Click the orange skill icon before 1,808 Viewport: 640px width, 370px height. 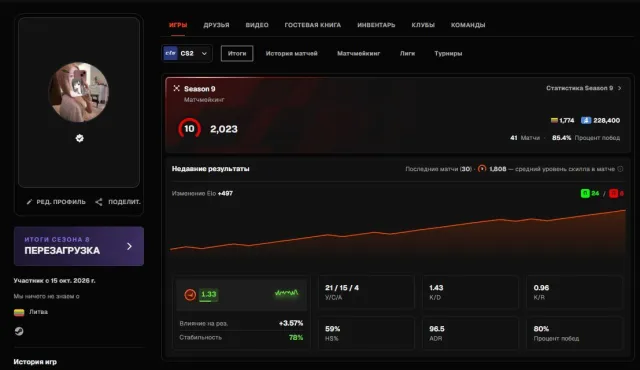(482, 168)
